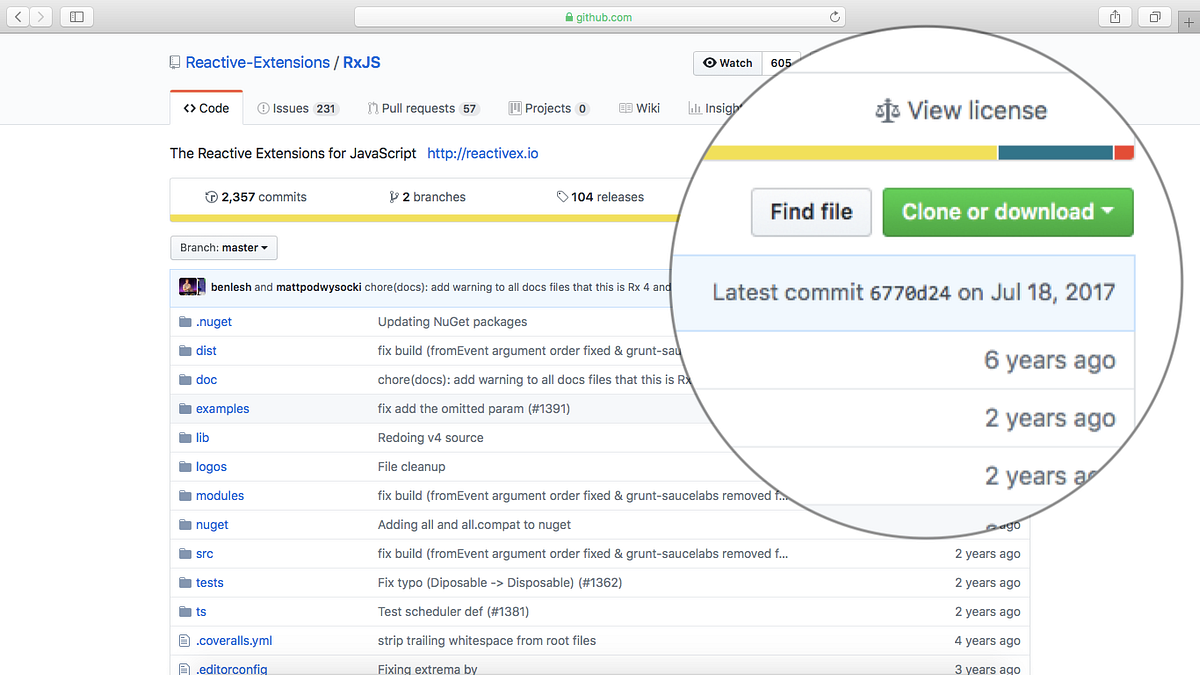The width and height of the screenshot is (1200, 675).
Task: Open the Safari share menu
Action: (x=1114, y=17)
